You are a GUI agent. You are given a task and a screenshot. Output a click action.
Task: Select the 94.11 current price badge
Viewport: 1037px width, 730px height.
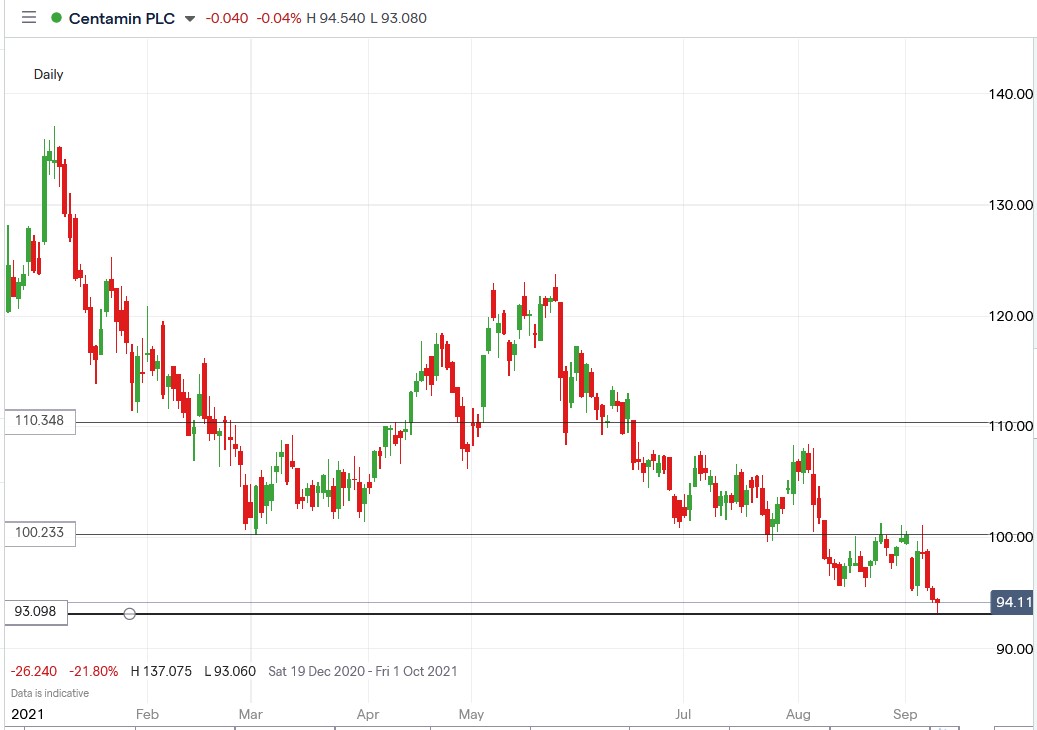tap(1011, 602)
